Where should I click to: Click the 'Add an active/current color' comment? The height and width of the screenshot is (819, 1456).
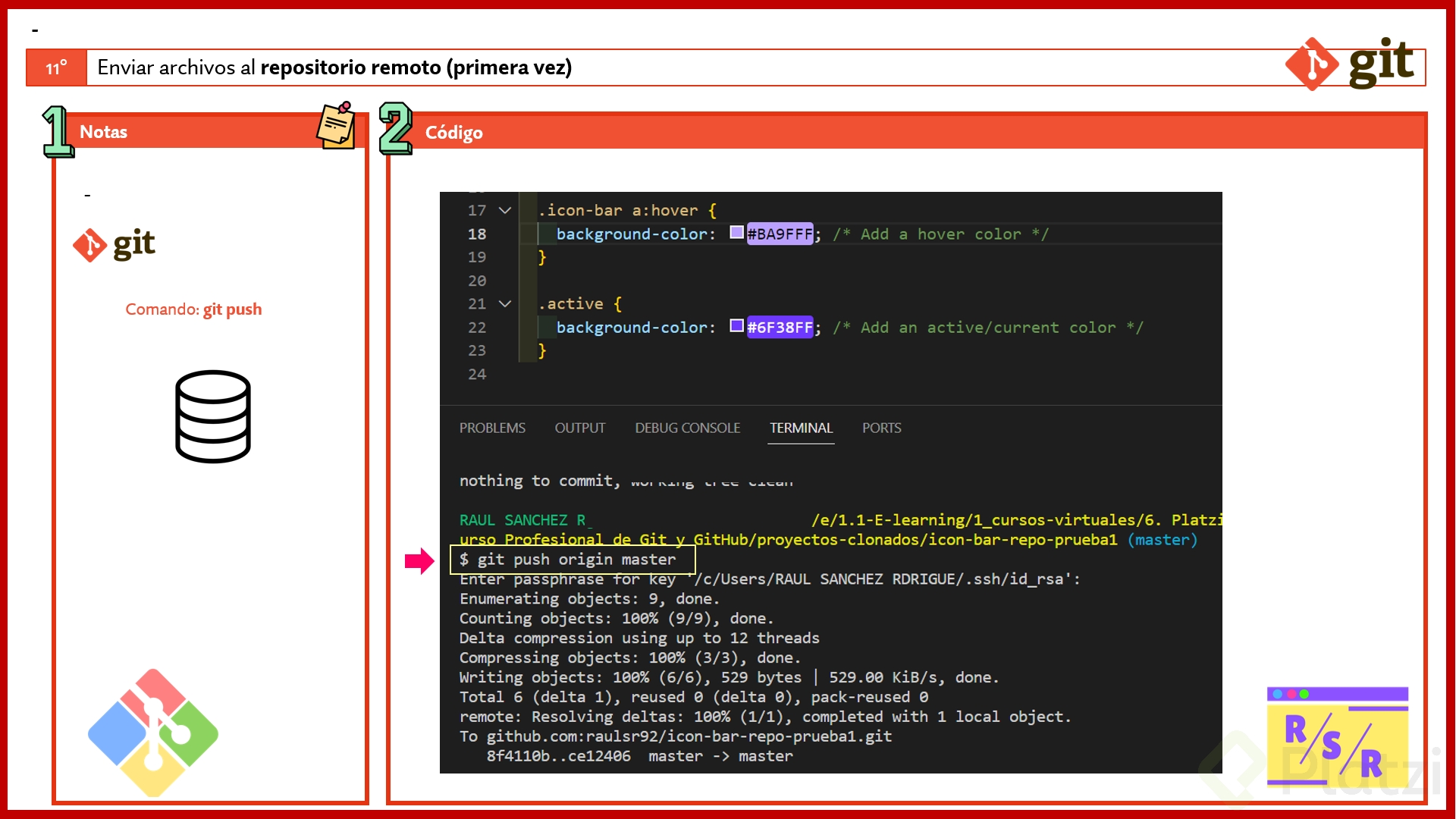coord(987,327)
